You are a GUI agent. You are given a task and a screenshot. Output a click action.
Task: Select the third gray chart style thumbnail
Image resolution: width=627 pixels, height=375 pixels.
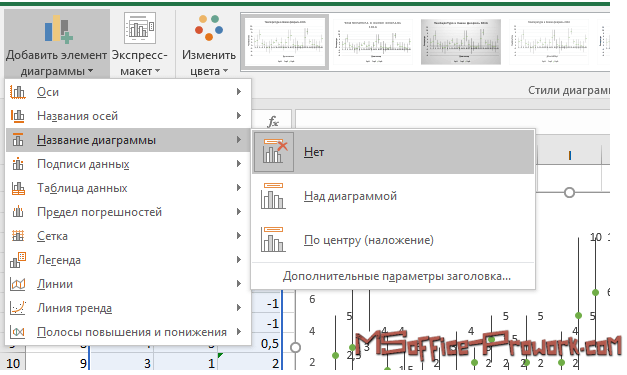click(461, 42)
